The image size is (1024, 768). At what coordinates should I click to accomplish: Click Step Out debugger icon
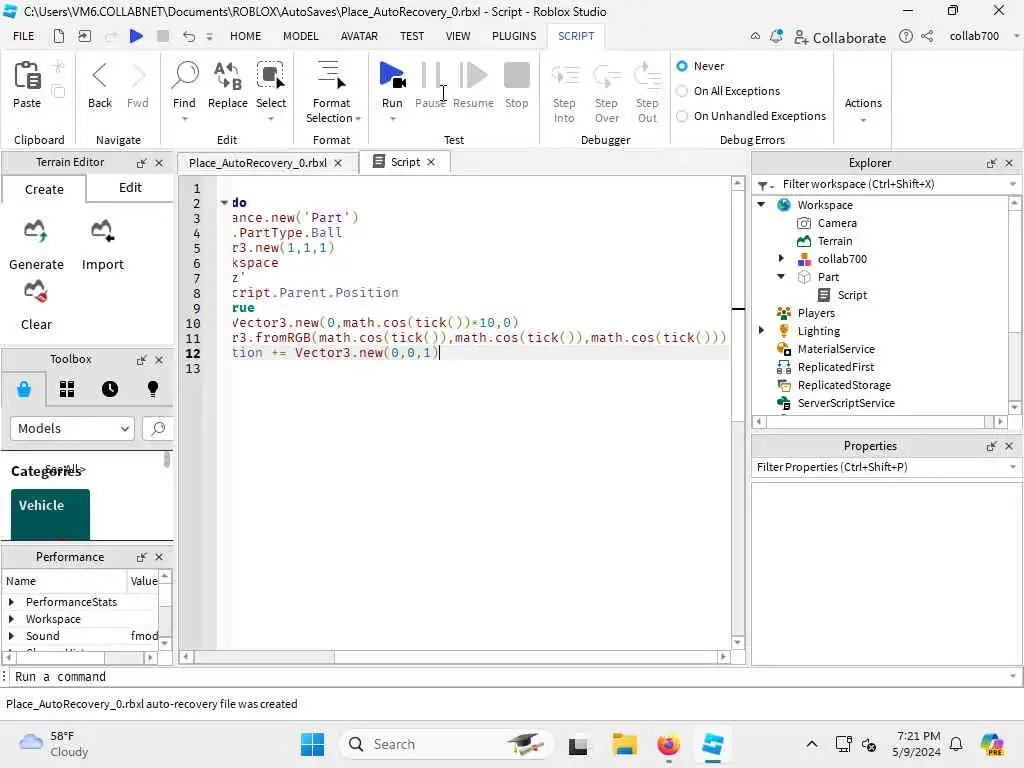647,76
